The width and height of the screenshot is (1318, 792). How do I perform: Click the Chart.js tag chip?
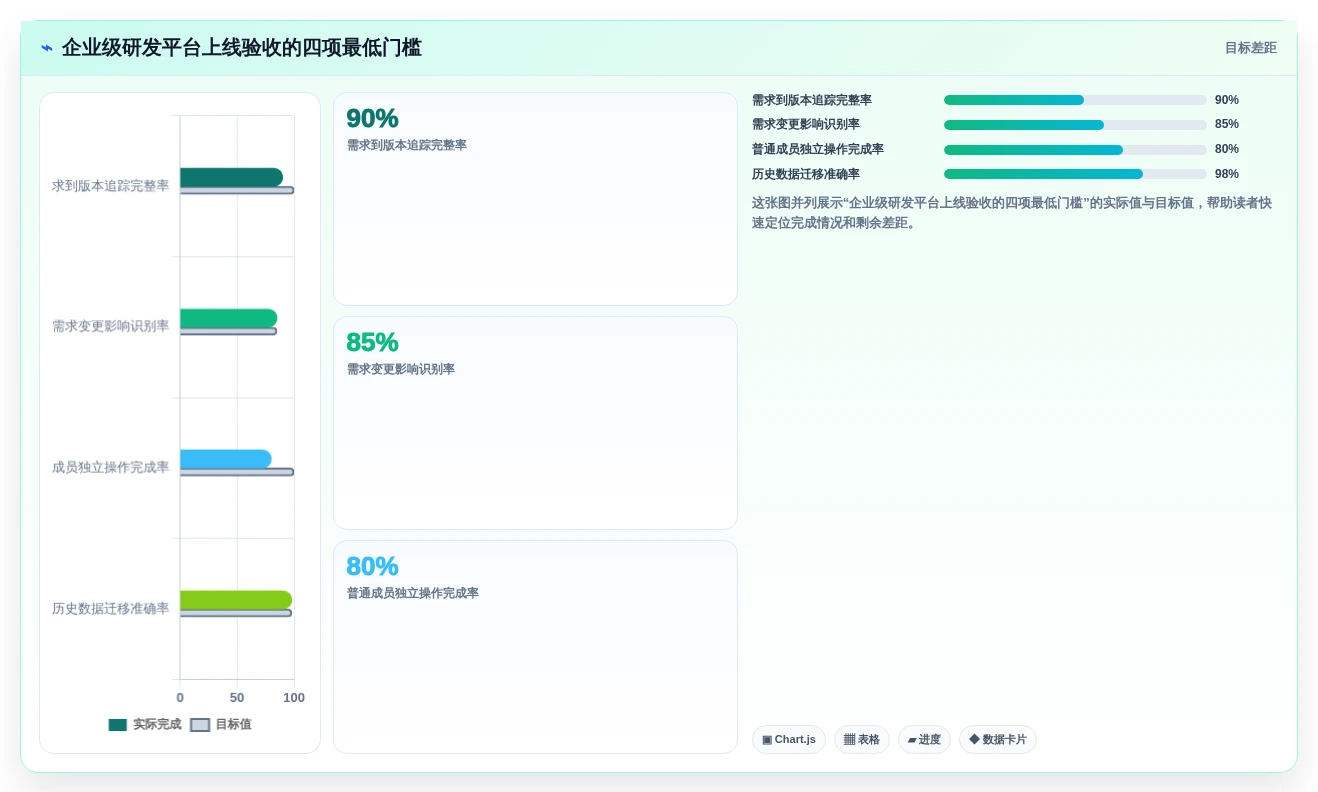click(x=789, y=740)
